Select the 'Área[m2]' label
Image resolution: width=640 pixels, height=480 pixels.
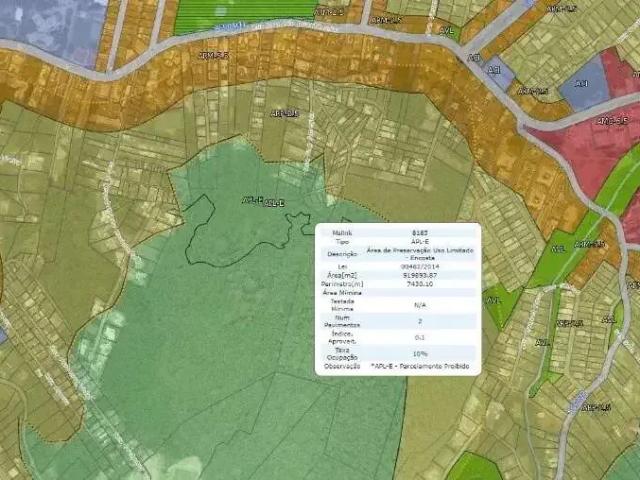coord(342,275)
